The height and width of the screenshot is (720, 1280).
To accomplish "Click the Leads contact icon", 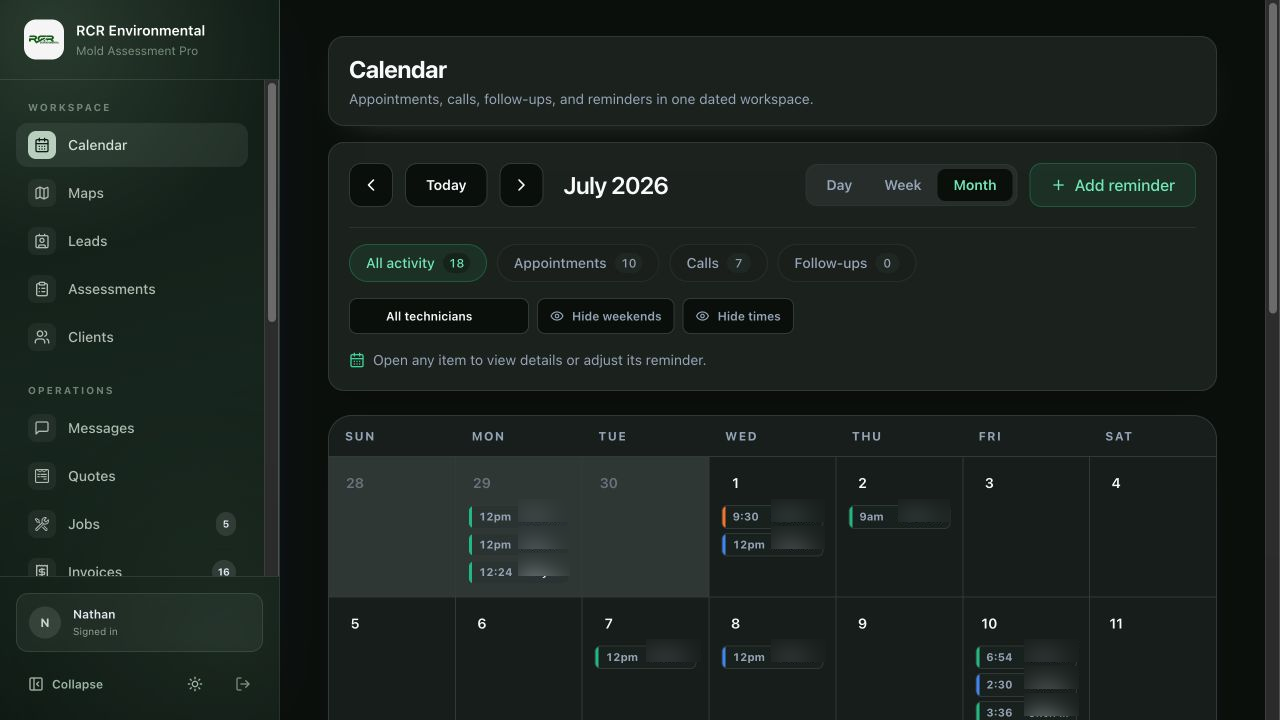I will click(42, 241).
